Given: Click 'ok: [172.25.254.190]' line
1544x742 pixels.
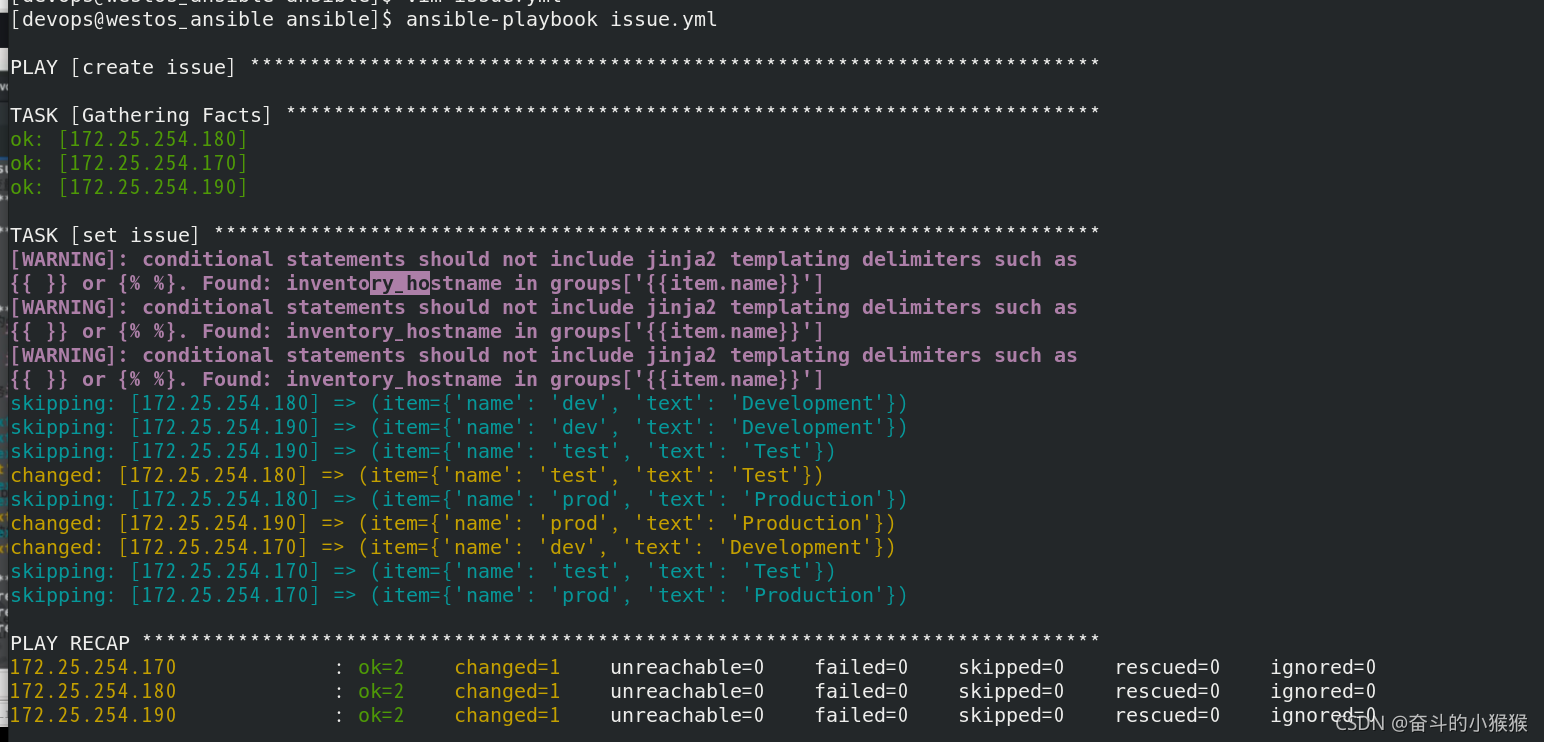Looking at the screenshot, I should (129, 188).
